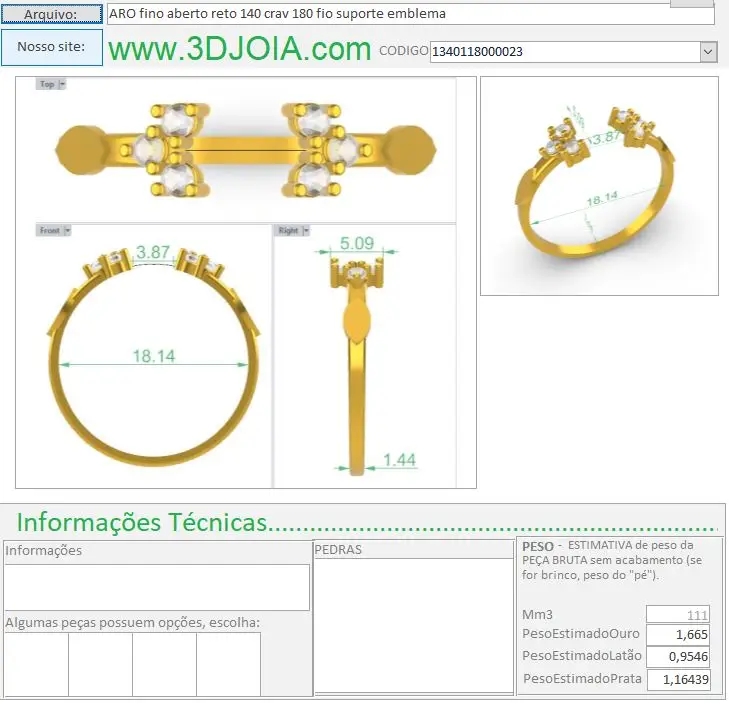The width and height of the screenshot is (729, 703).
Task: Click the CODIGO label
Action: tap(404, 51)
